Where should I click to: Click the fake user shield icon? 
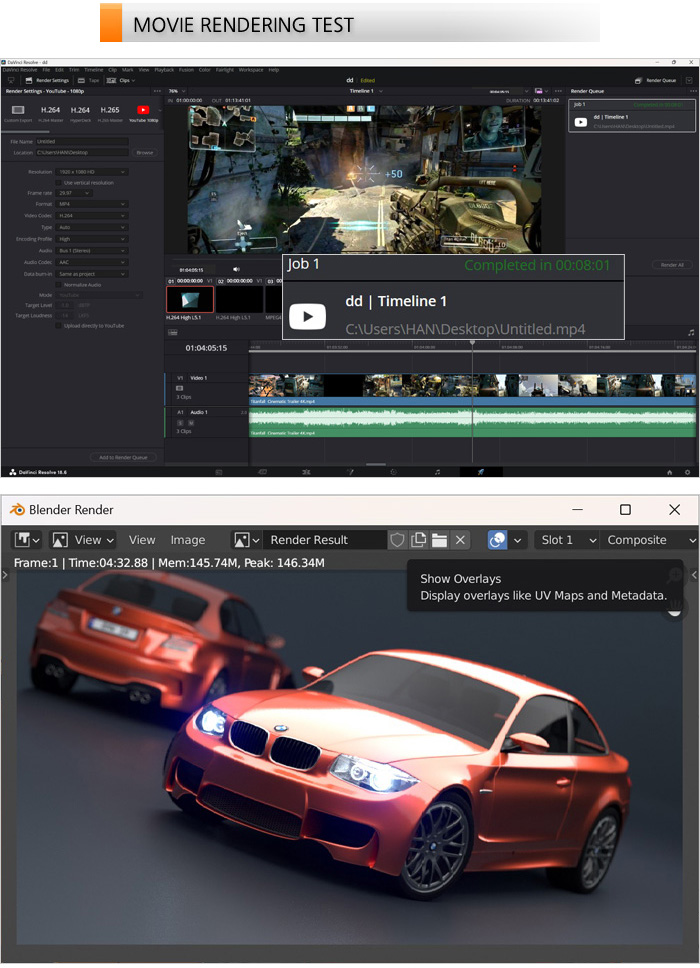[x=398, y=540]
